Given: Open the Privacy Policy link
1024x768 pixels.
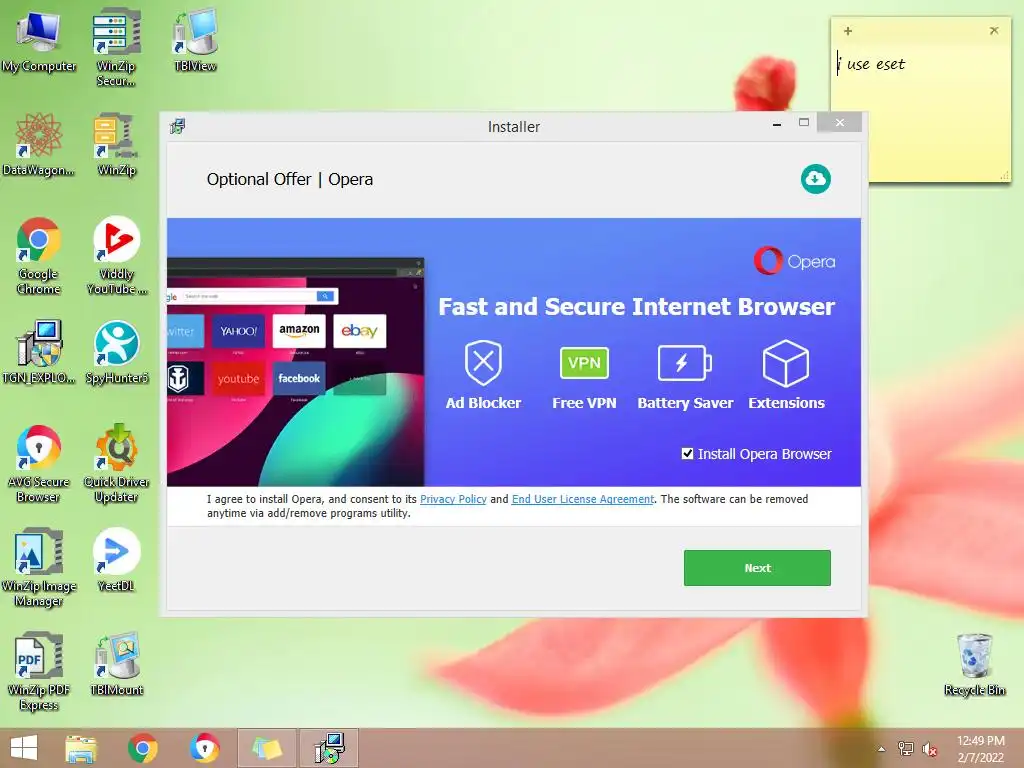Looking at the screenshot, I should 453,499.
